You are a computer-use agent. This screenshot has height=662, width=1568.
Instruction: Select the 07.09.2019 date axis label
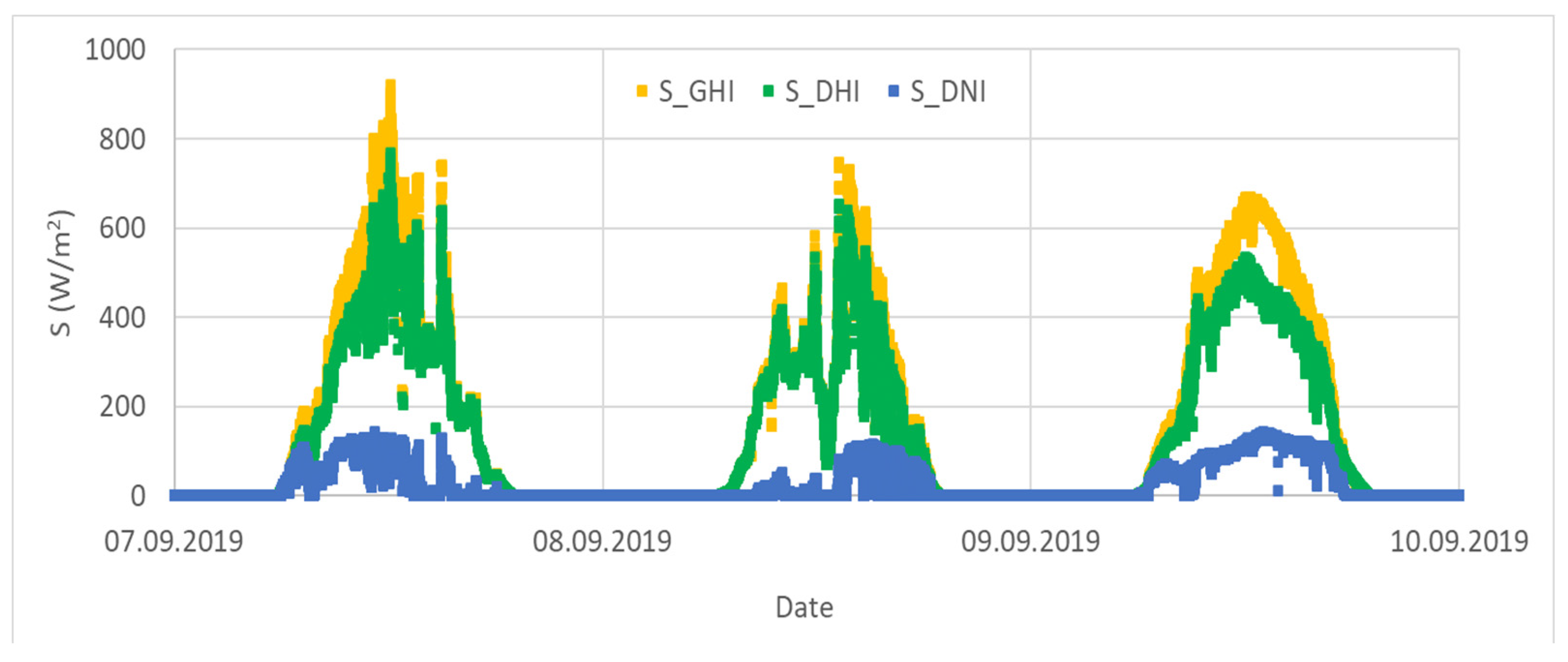[x=173, y=541]
